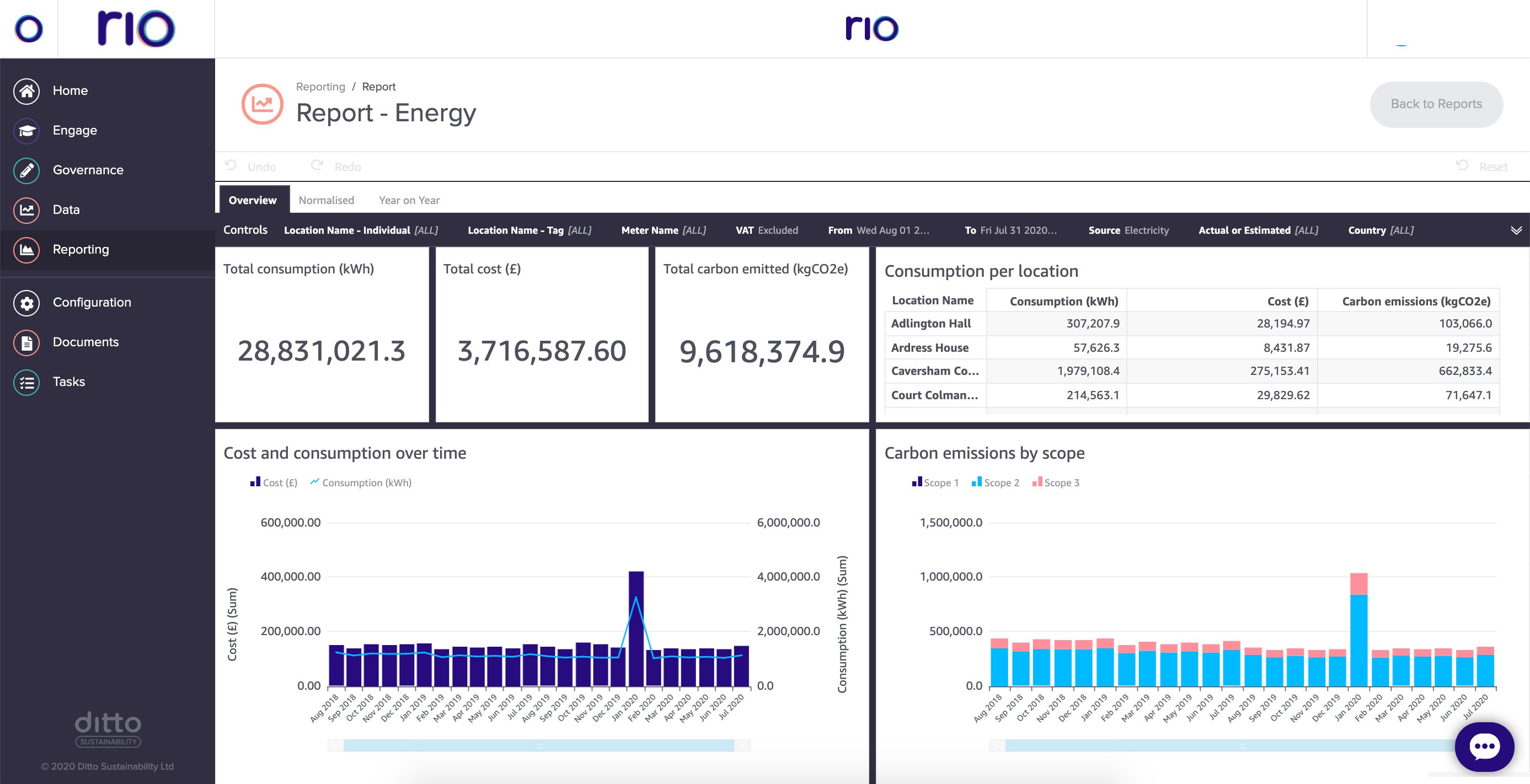Click the Reporting breadcrumb link
1530x784 pixels.
point(320,87)
